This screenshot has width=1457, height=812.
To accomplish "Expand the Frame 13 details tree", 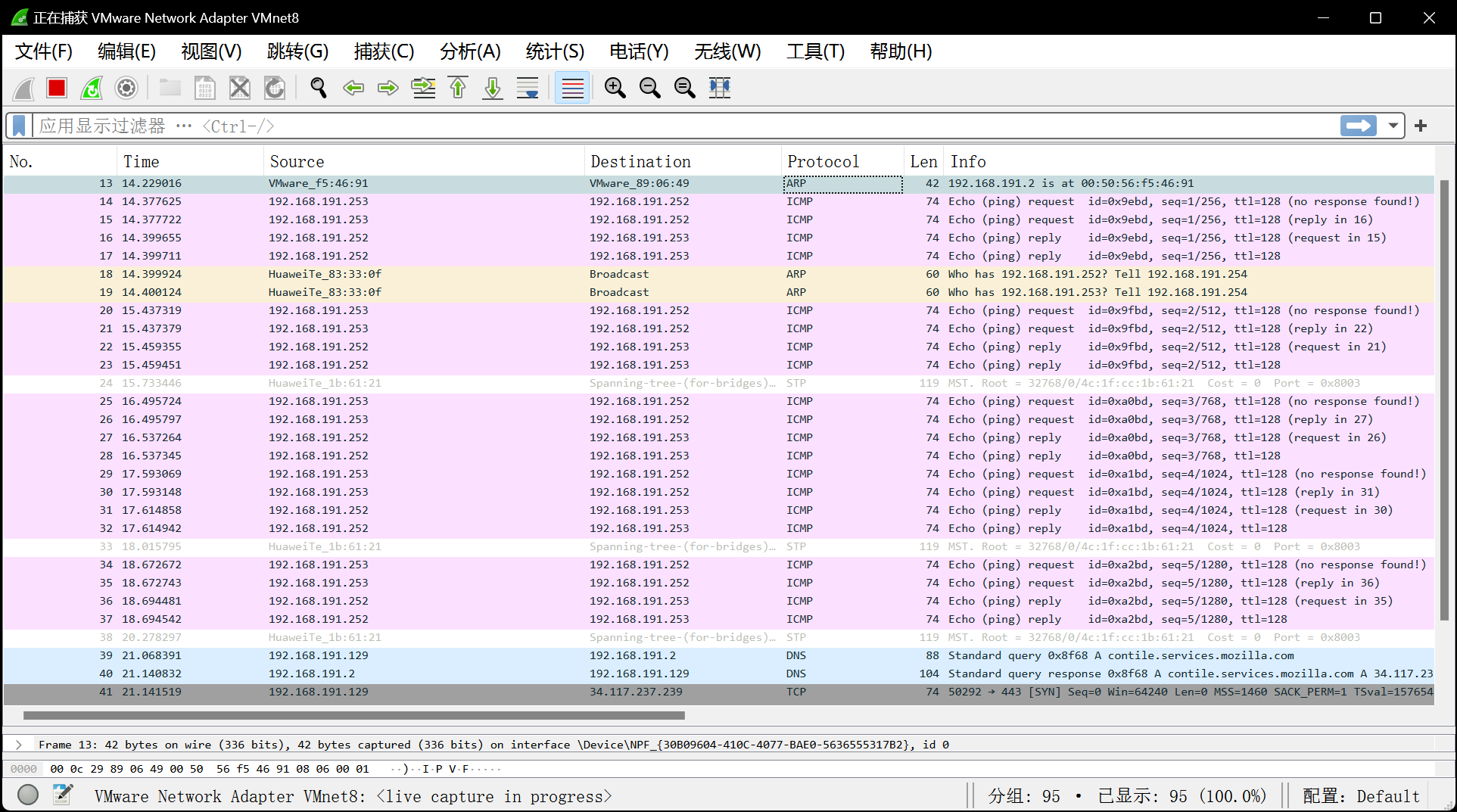I will coord(19,745).
